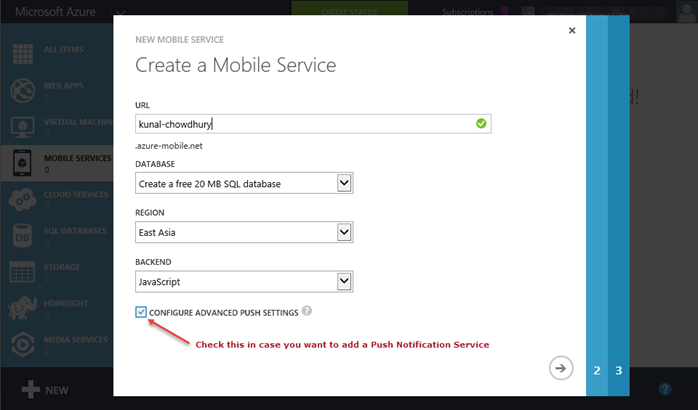The height and width of the screenshot is (410, 698).
Task: Go to next step with arrow button
Action: [x=561, y=368]
